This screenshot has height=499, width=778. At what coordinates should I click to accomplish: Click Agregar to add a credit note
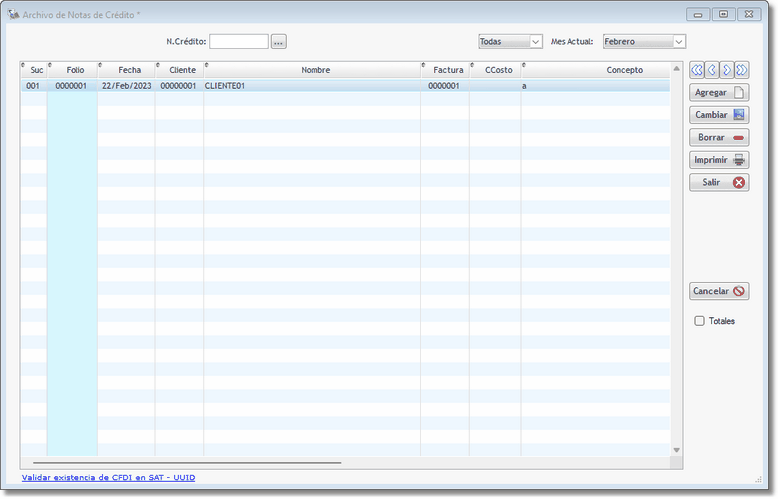pyautogui.click(x=719, y=92)
